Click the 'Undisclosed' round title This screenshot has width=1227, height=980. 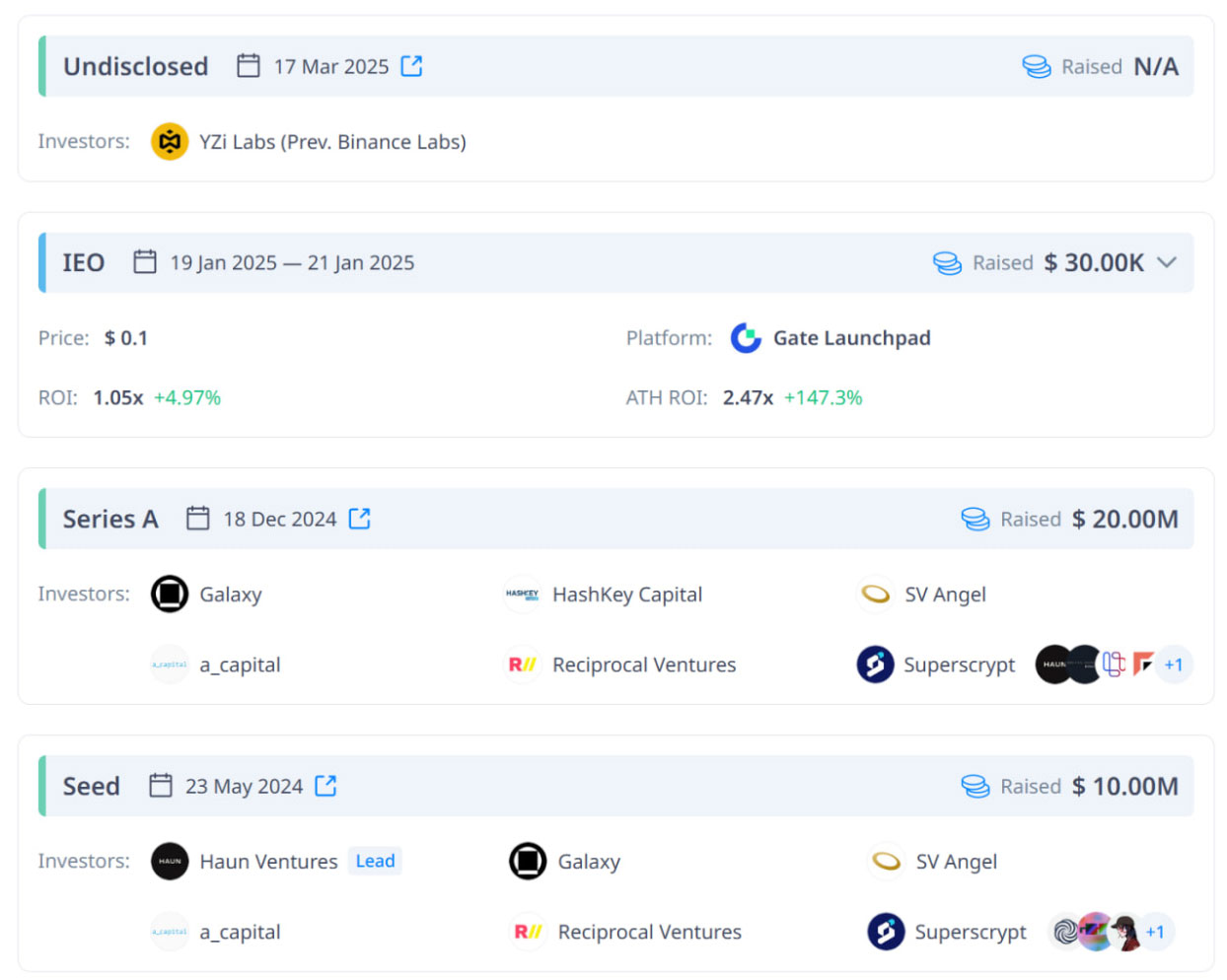coord(136,66)
